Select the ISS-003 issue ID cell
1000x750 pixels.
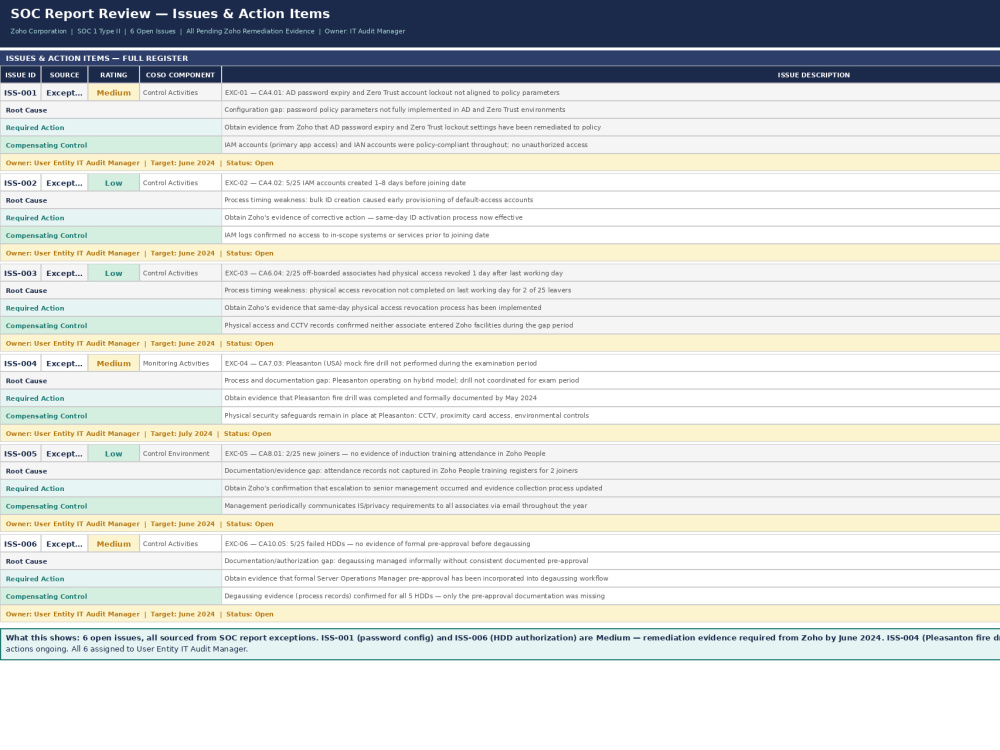pyautogui.click(x=20, y=273)
